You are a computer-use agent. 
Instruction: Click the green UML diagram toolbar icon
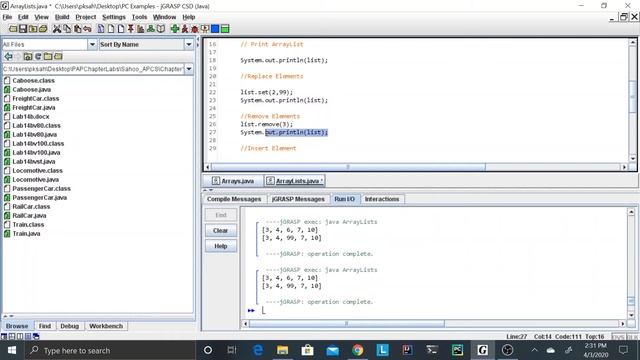[151, 29]
